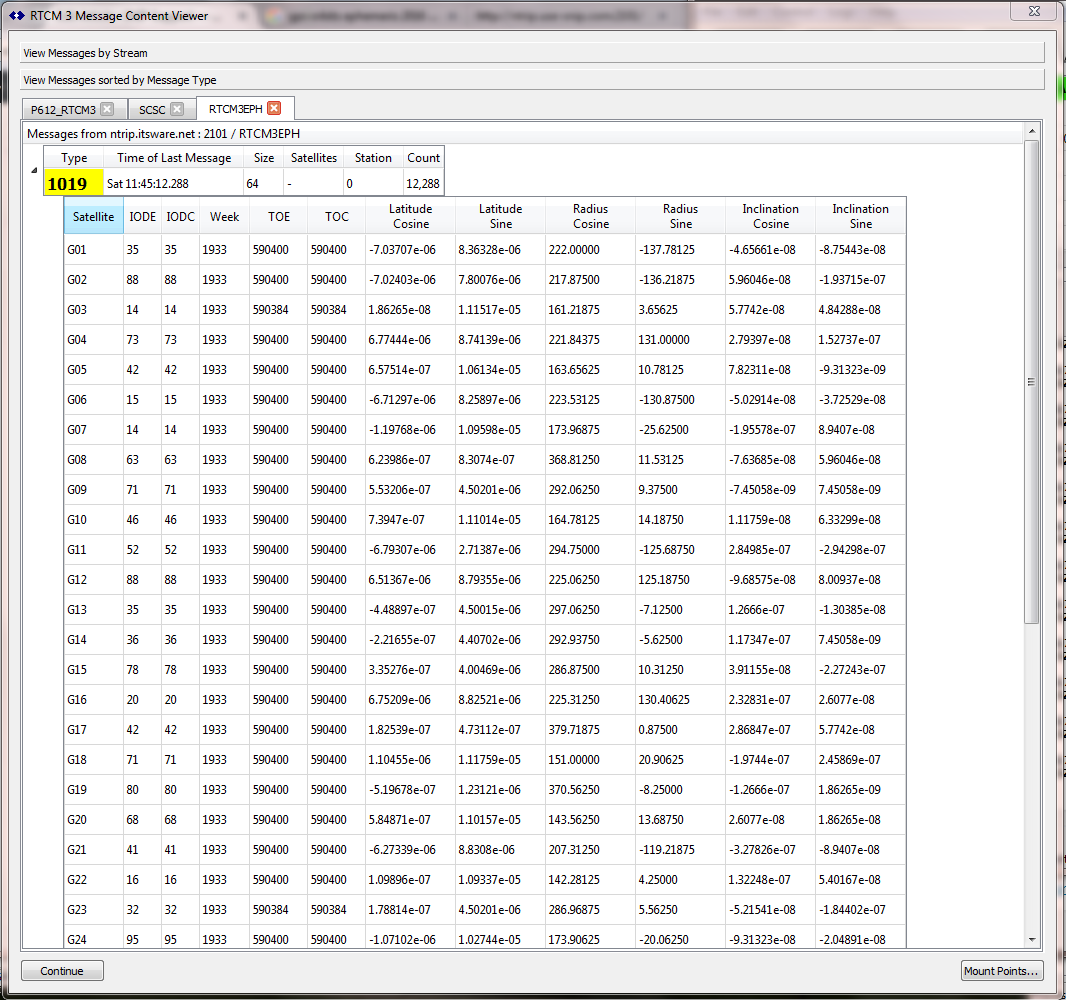Click the Station column header
The height and width of the screenshot is (1000, 1066).
point(373,158)
